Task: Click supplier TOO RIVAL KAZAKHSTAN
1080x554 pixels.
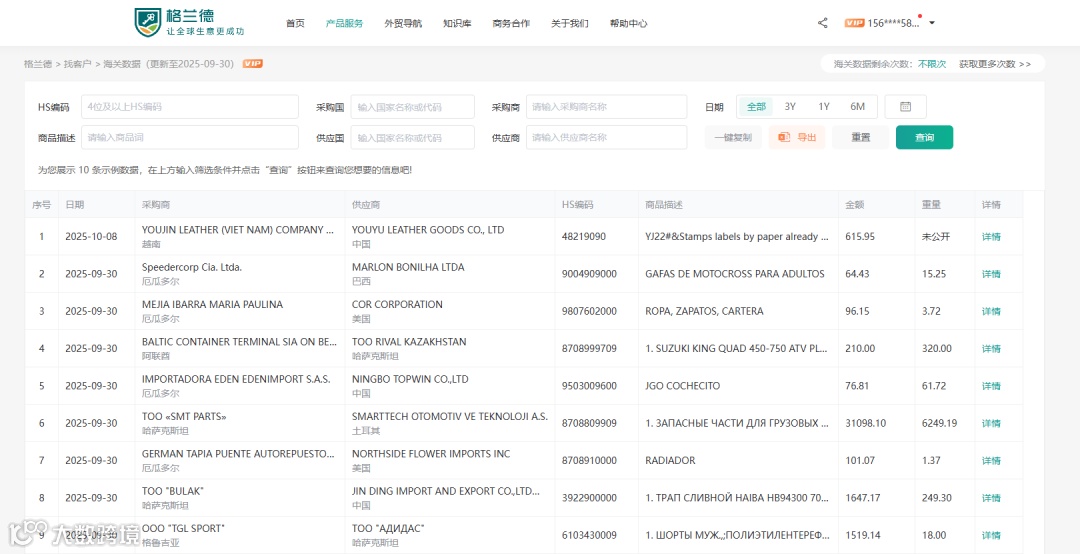Action: pyautogui.click(x=409, y=342)
